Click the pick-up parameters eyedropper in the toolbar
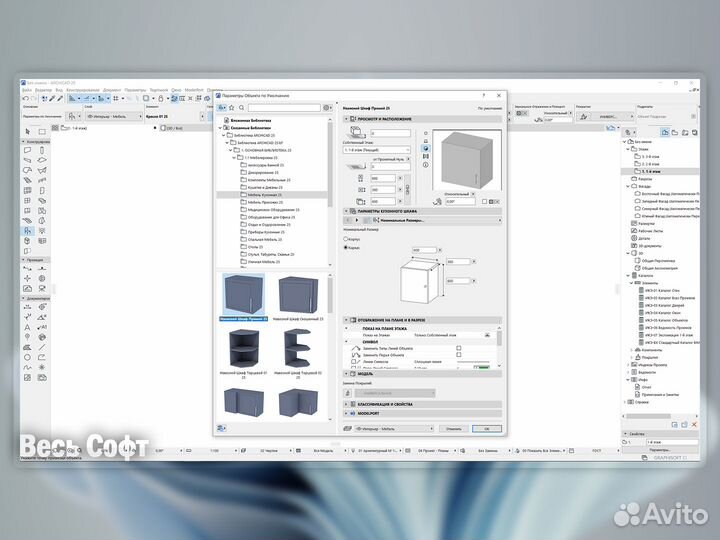 click(x=52, y=98)
